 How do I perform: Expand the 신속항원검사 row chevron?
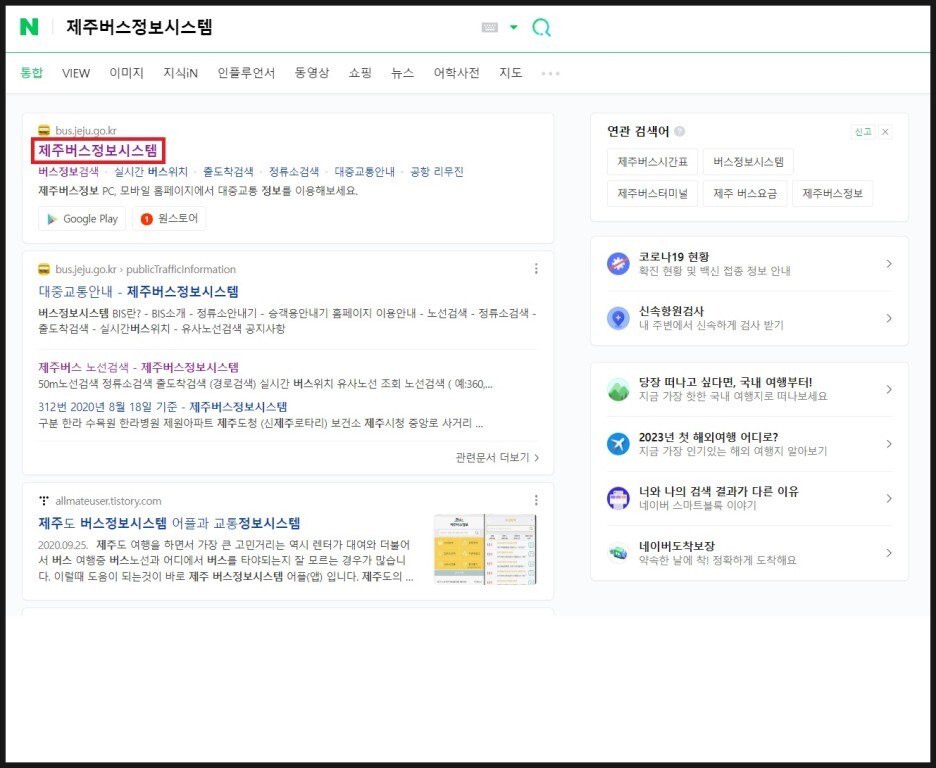(x=889, y=318)
